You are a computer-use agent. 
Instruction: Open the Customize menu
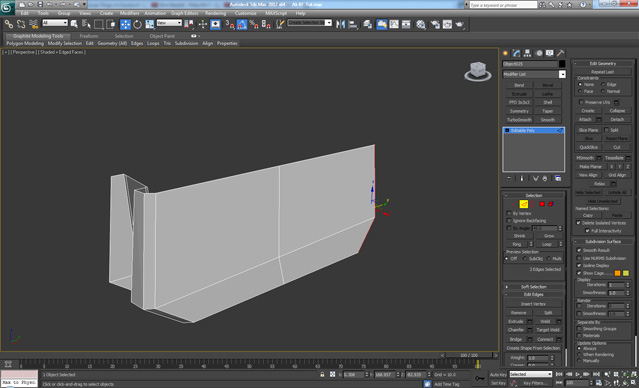point(246,13)
